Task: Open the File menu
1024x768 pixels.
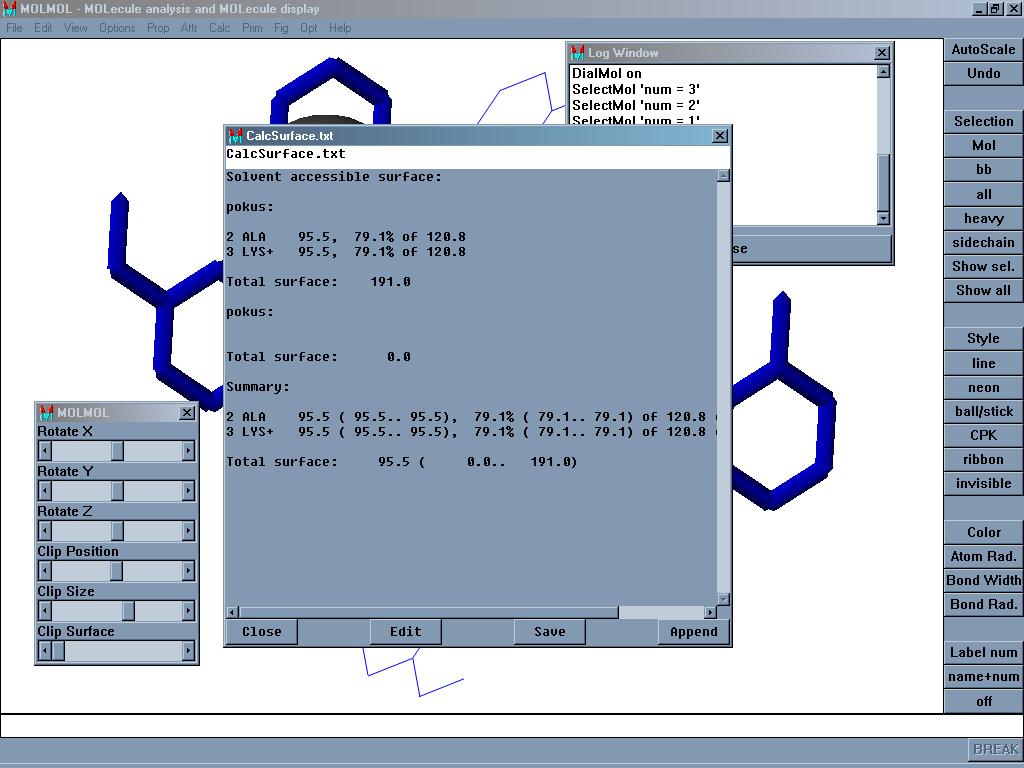Action: coord(14,28)
